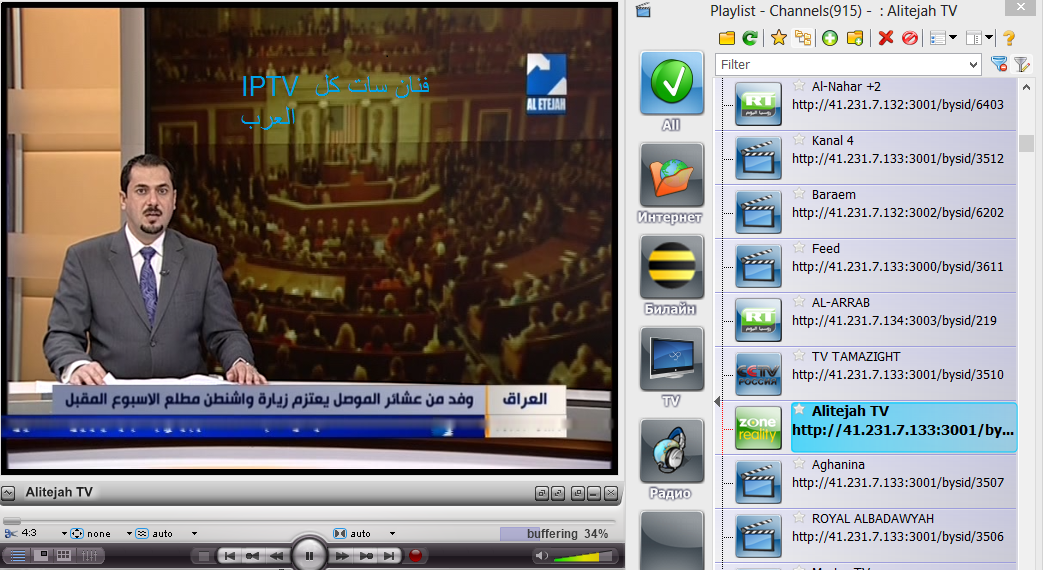Click the RT logo of Al-Nahar +2
The height and width of the screenshot is (570, 1043).
pos(758,104)
